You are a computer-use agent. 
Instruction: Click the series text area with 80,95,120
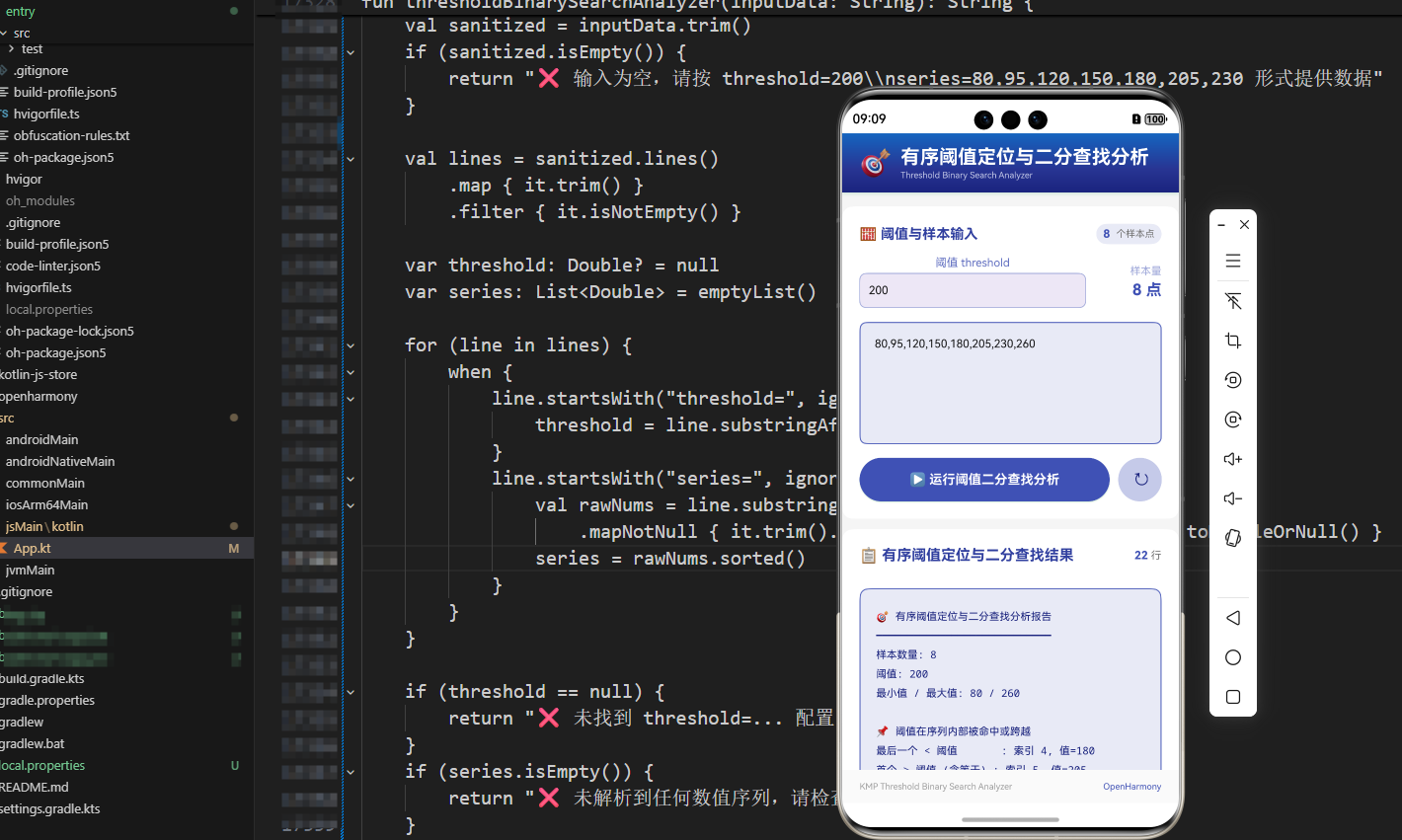click(1010, 383)
